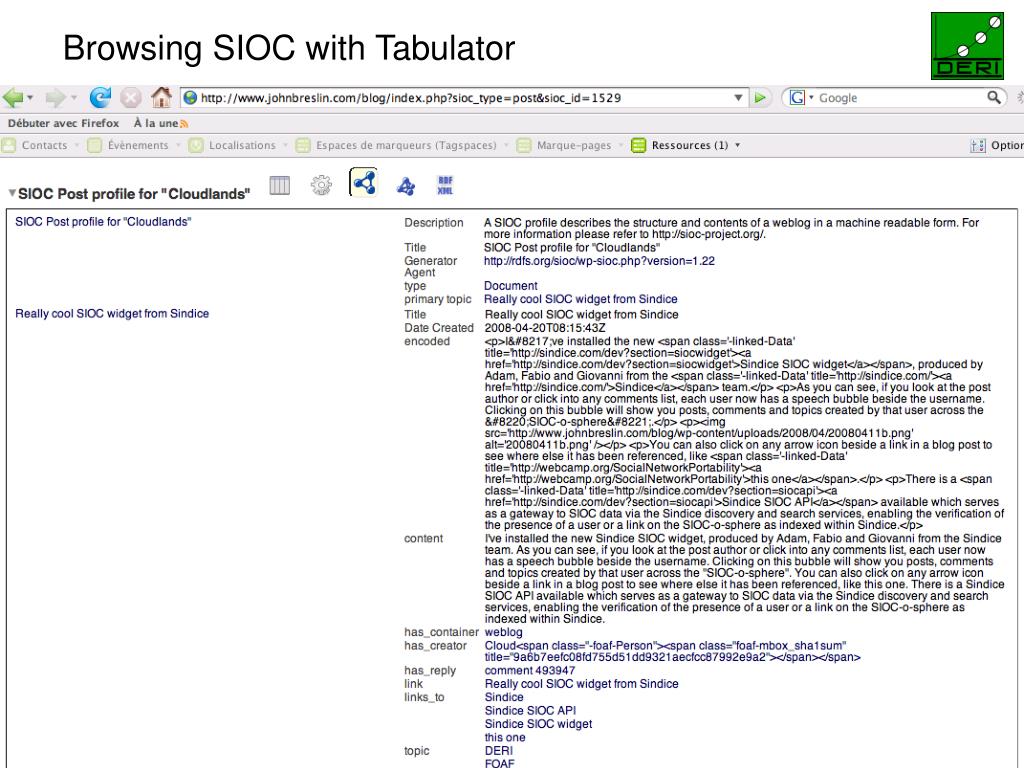Click the browser Forward arrow
The width and height of the screenshot is (1024, 768).
pos(55,98)
